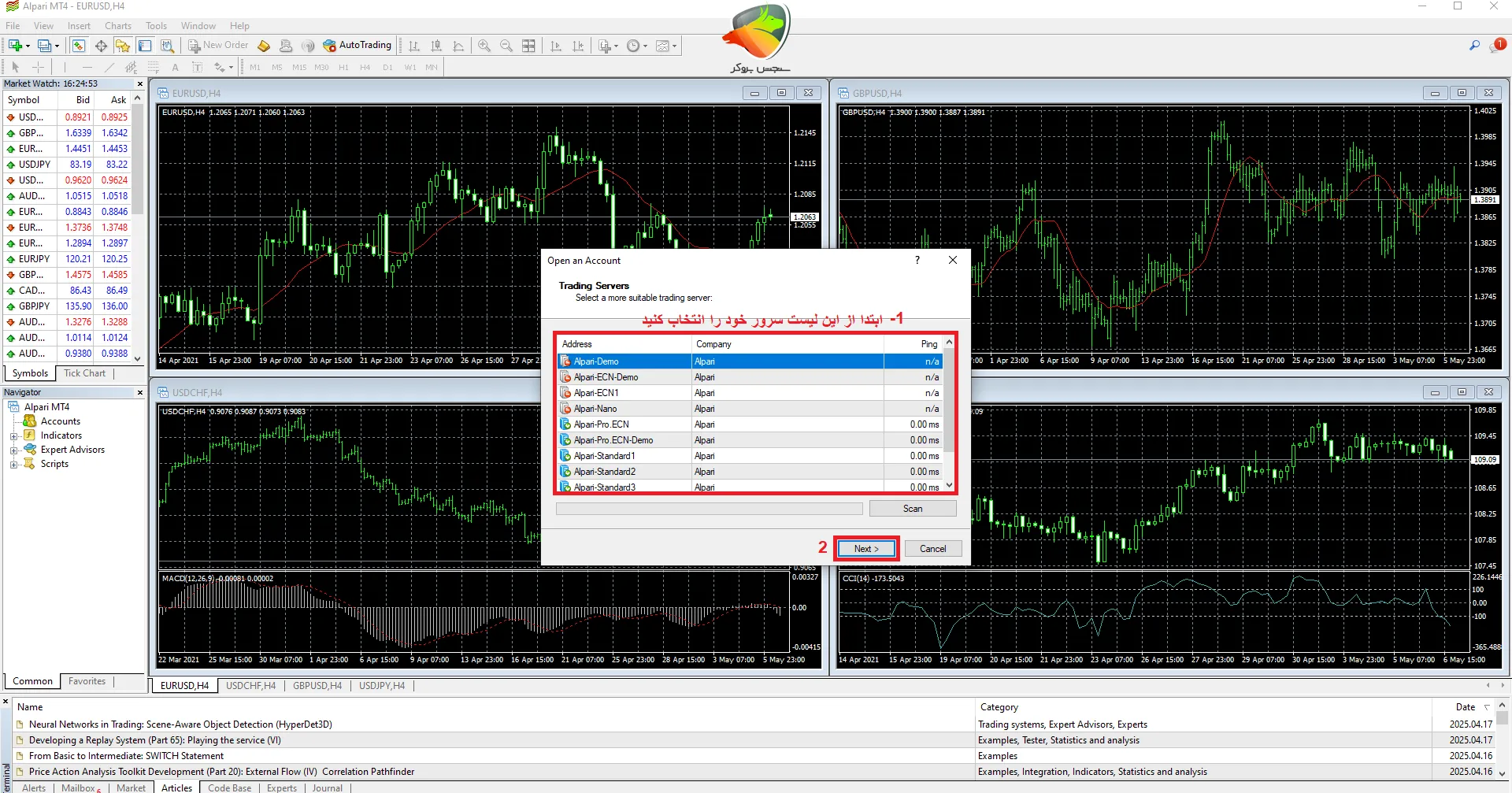The image size is (1512, 793).
Task: Toggle the Navigator panel button
Action: pos(123,46)
